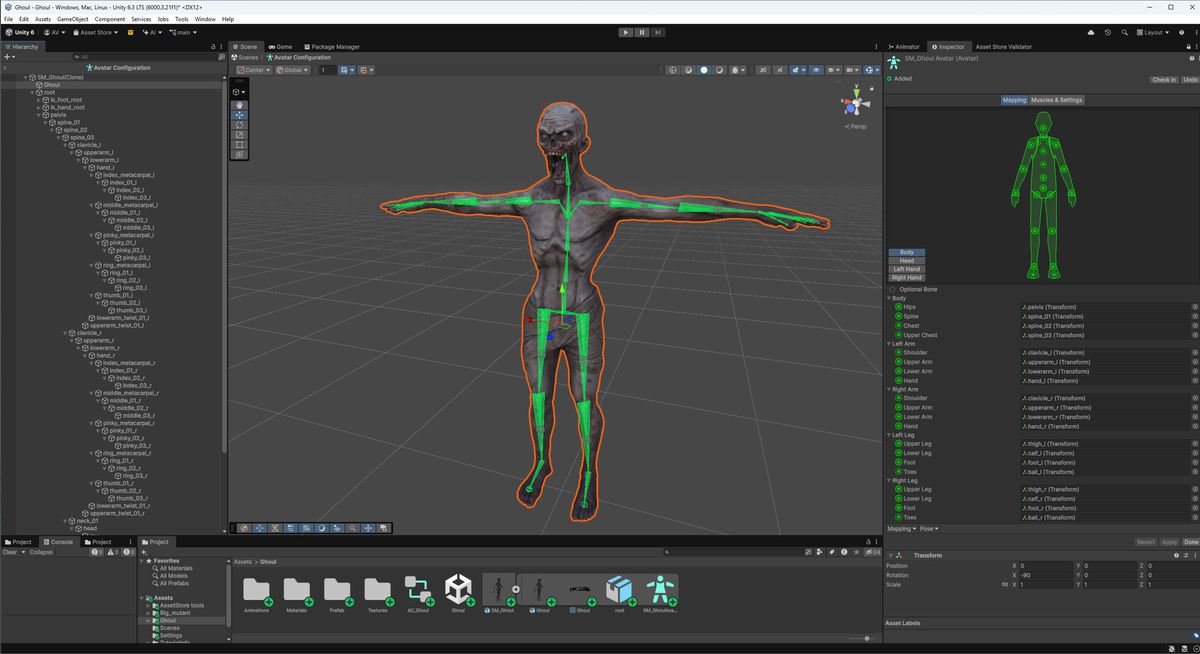
Task: Select the Left Hand mapping button
Action: click(x=907, y=269)
